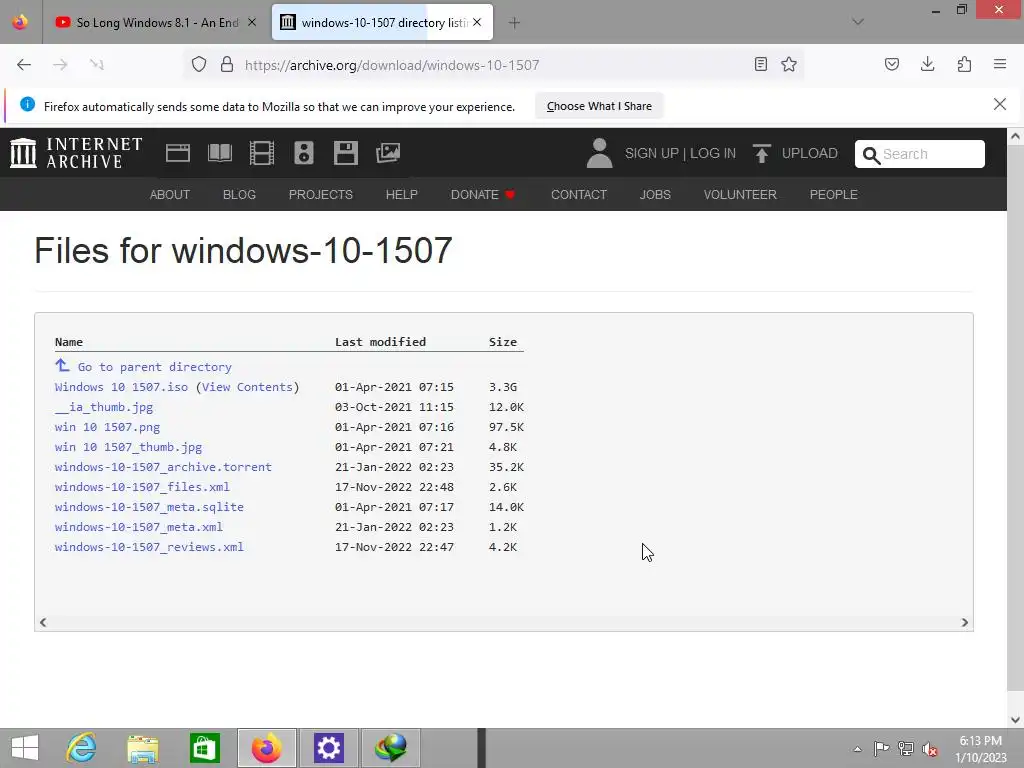This screenshot has width=1024, height=768.
Task: Download Windows 10 1507.iso file
Action: click(121, 387)
